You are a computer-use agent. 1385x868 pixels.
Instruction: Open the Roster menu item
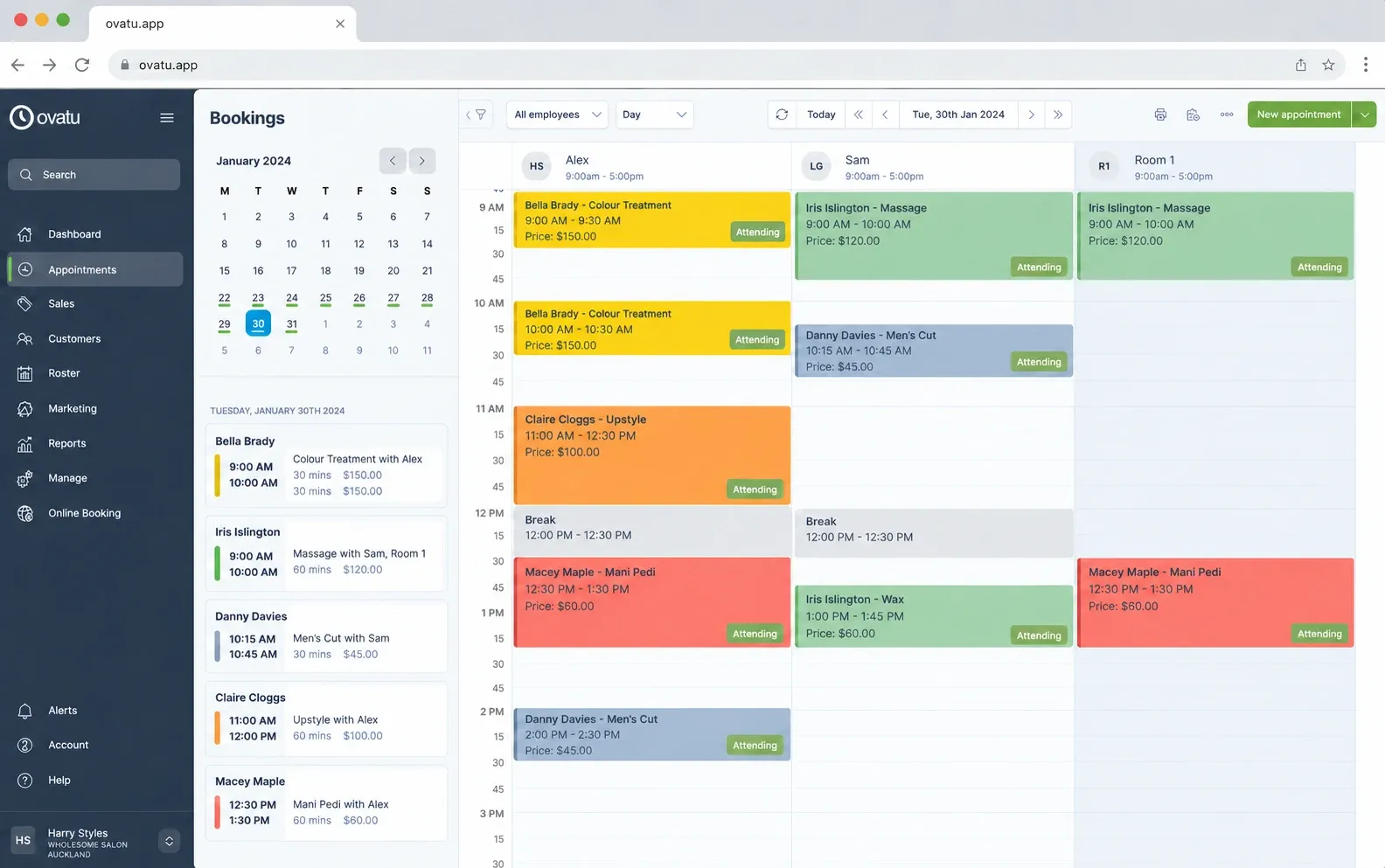click(95, 373)
